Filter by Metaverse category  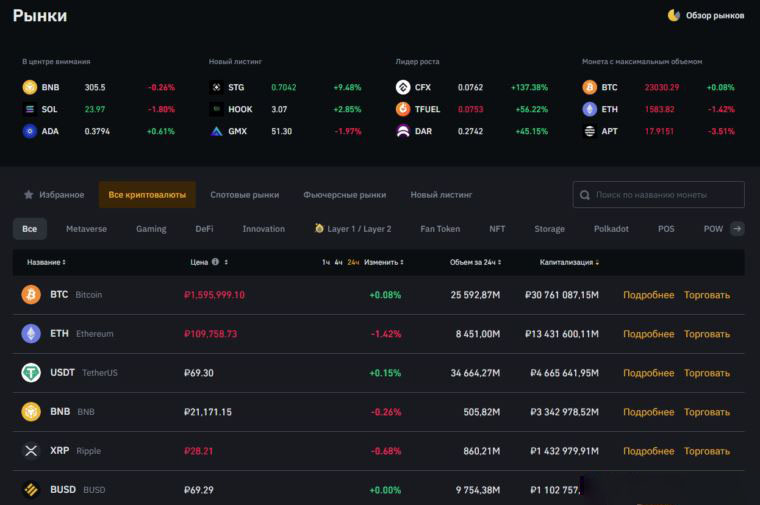(86, 229)
